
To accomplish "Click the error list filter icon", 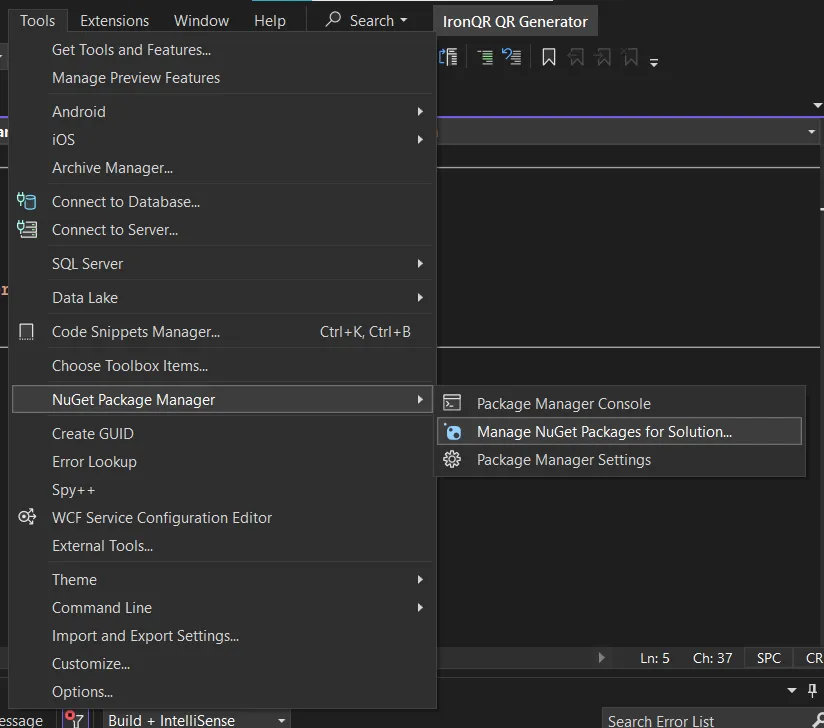I will pyautogui.click(x=74, y=719).
